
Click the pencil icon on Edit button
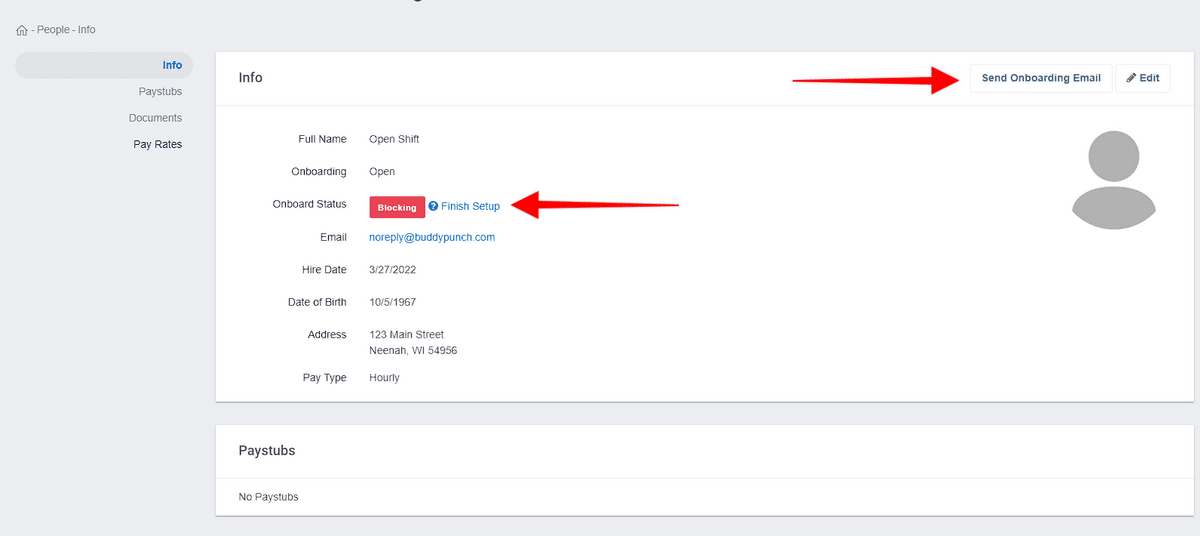pos(1131,78)
